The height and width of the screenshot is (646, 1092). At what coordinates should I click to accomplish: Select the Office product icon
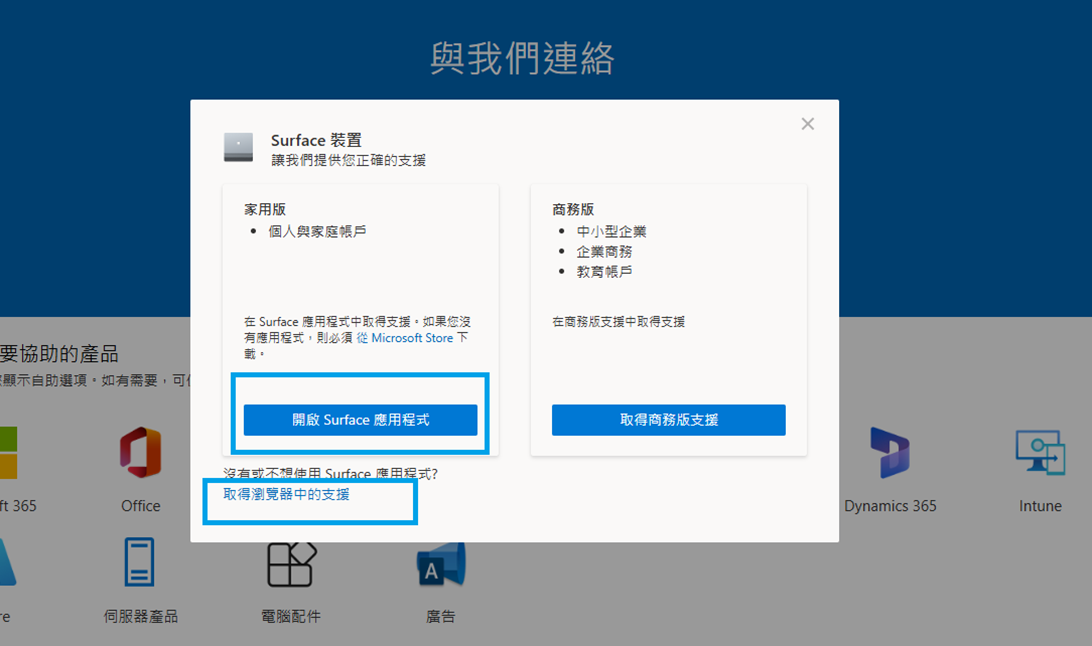point(141,452)
